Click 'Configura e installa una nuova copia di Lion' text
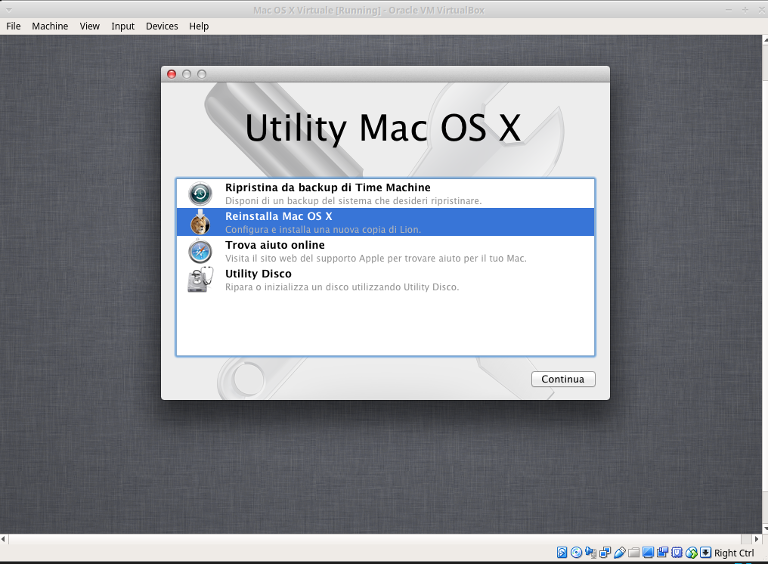The width and height of the screenshot is (768, 564). click(323, 230)
